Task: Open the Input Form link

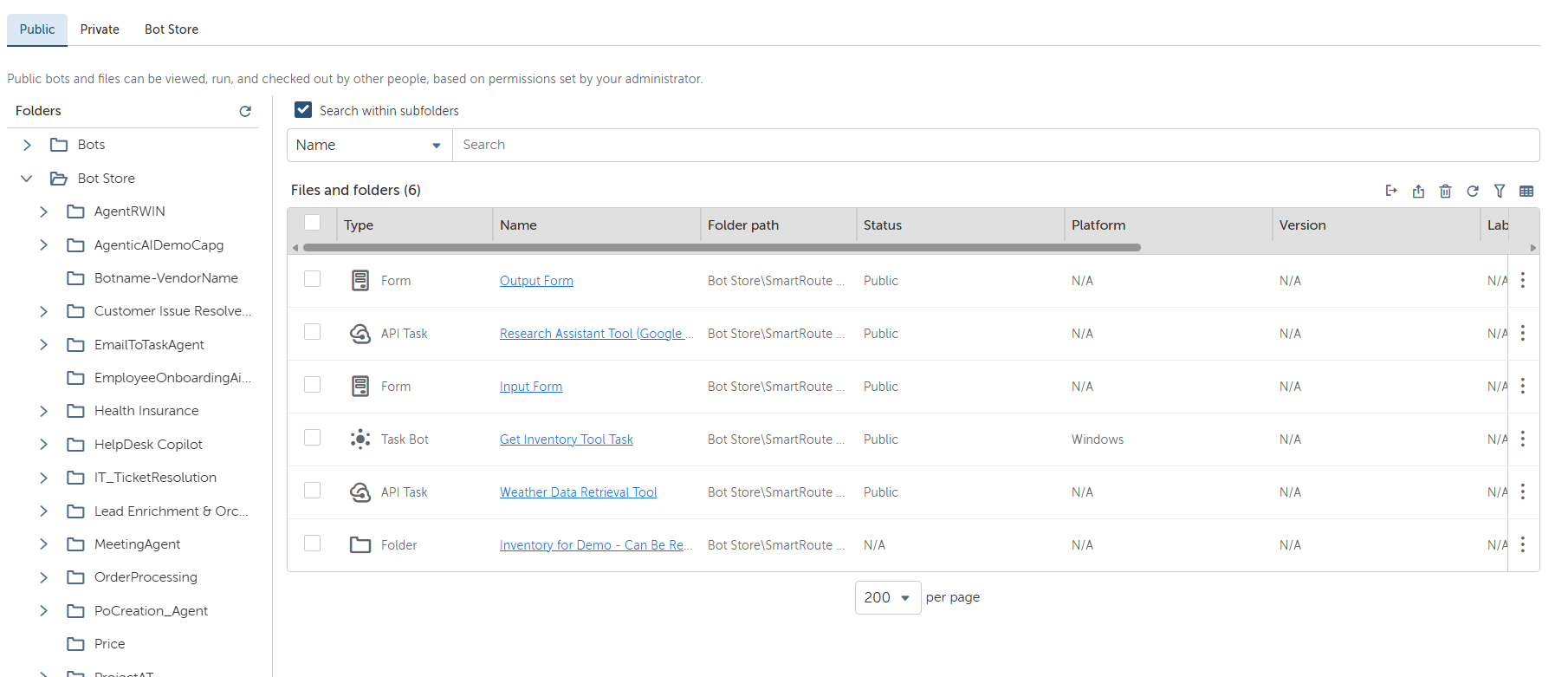Action: click(530, 387)
